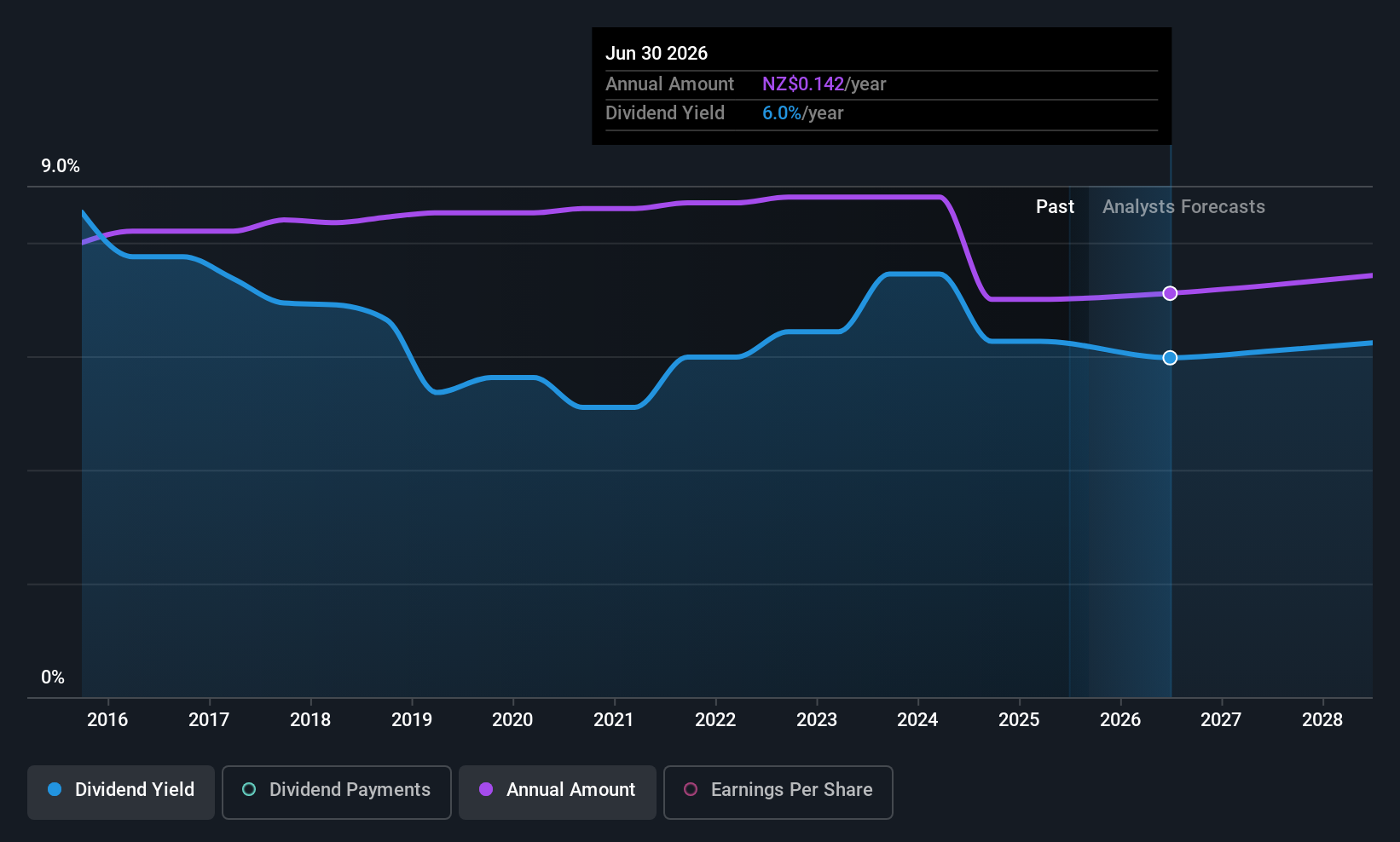
Task: Select the purple data point marker at 2026
Action: [x=1170, y=293]
